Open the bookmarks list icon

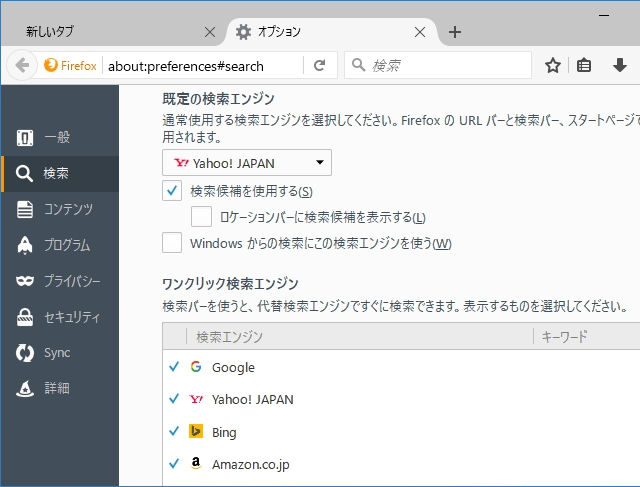click(x=584, y=65)
